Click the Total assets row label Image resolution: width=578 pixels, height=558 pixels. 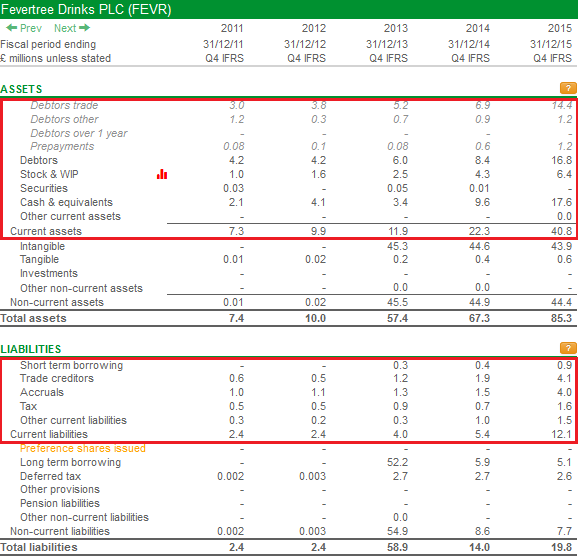(x=34, y=318)
